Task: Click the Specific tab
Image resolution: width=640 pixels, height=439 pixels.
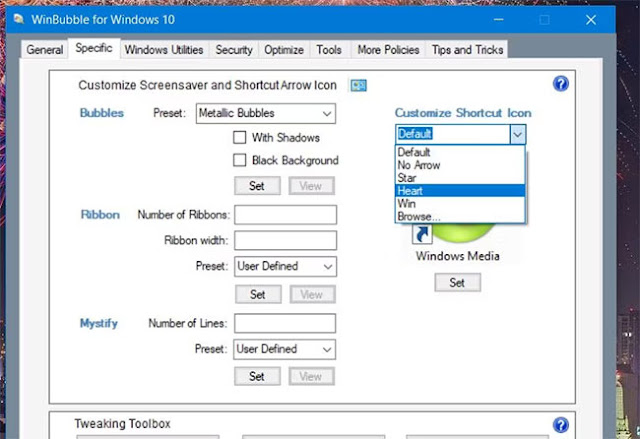Action: pyautogui.click(x=94, y=48)
